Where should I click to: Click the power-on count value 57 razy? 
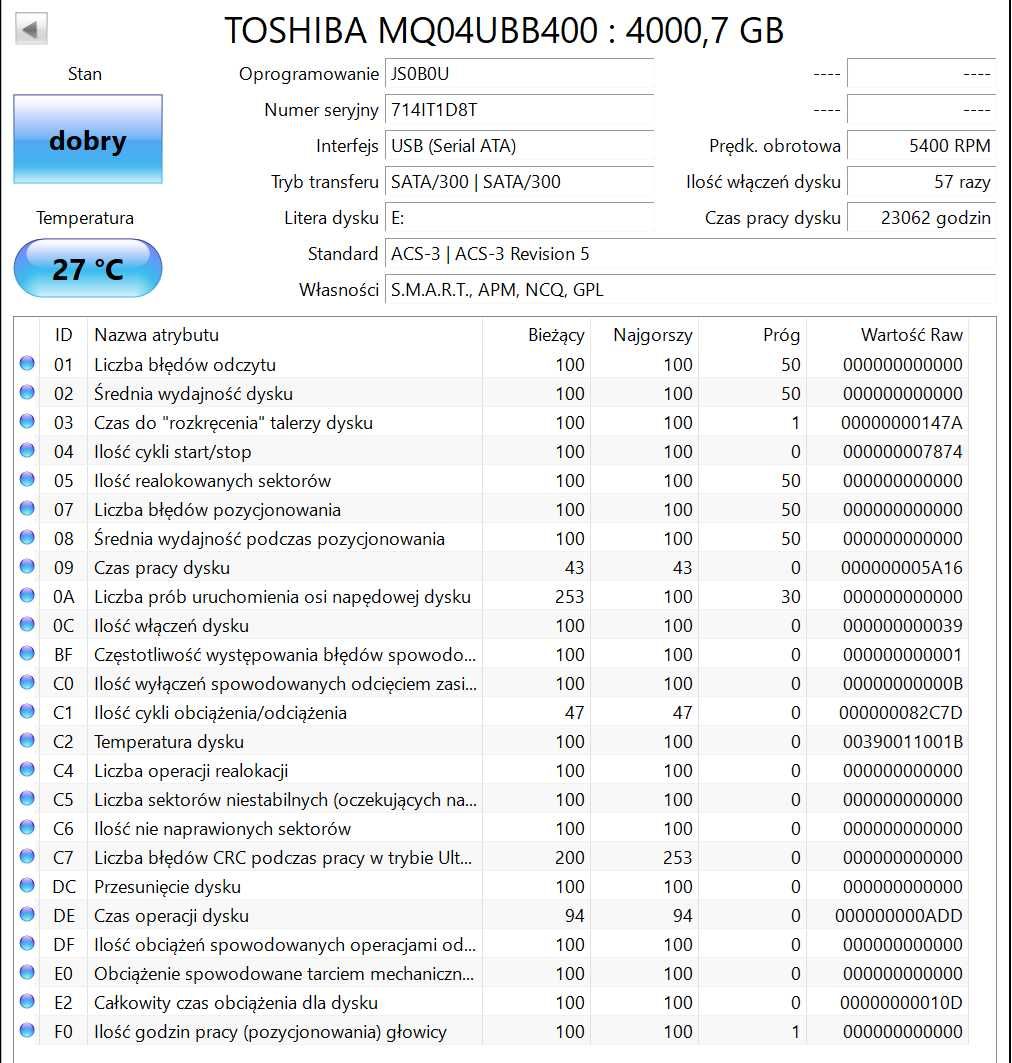coord(922,182)
